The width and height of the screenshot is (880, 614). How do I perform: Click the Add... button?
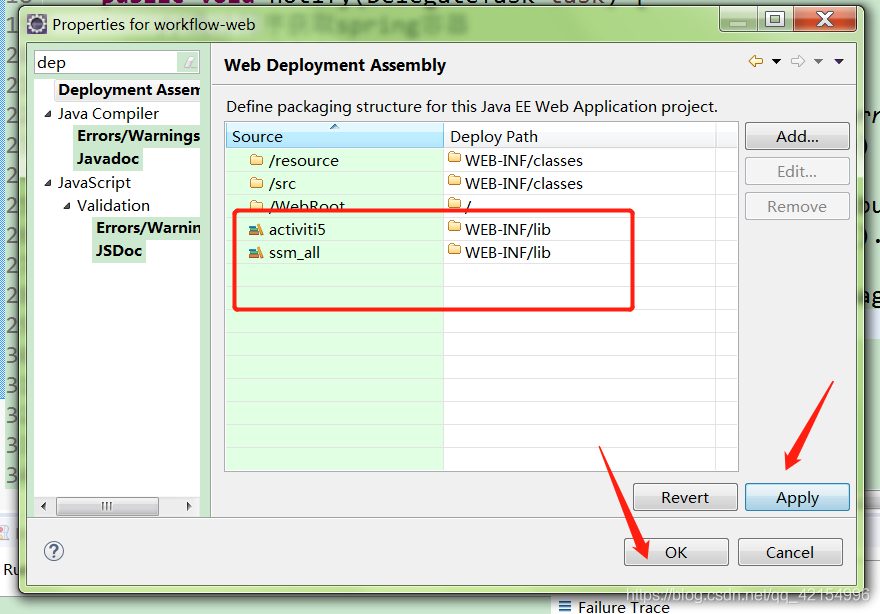click(797, 136)
